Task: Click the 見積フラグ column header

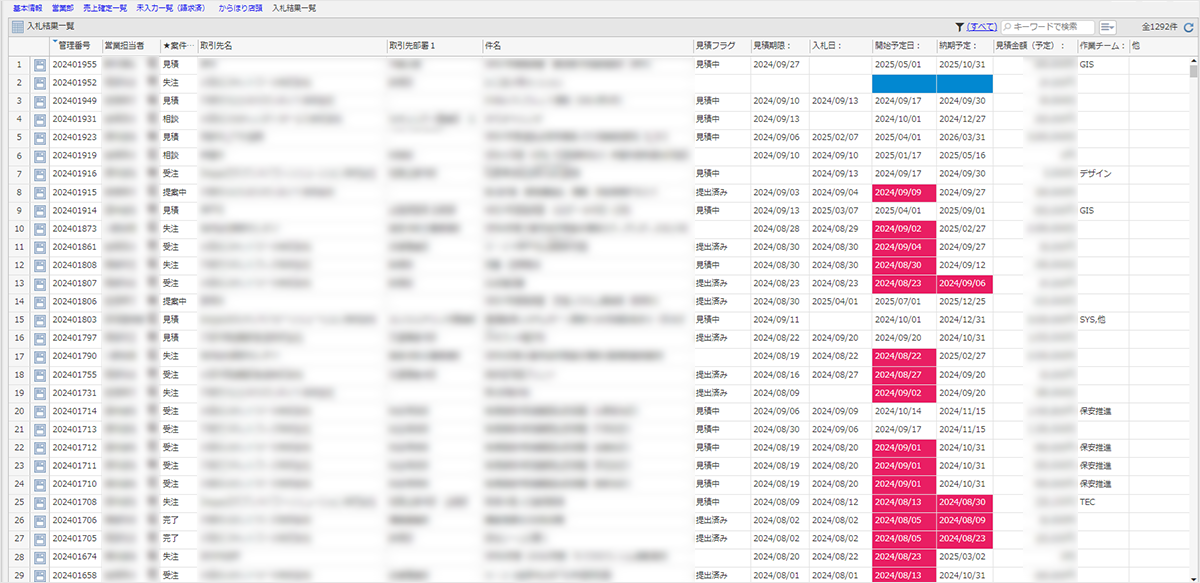Action: [716, 46]
